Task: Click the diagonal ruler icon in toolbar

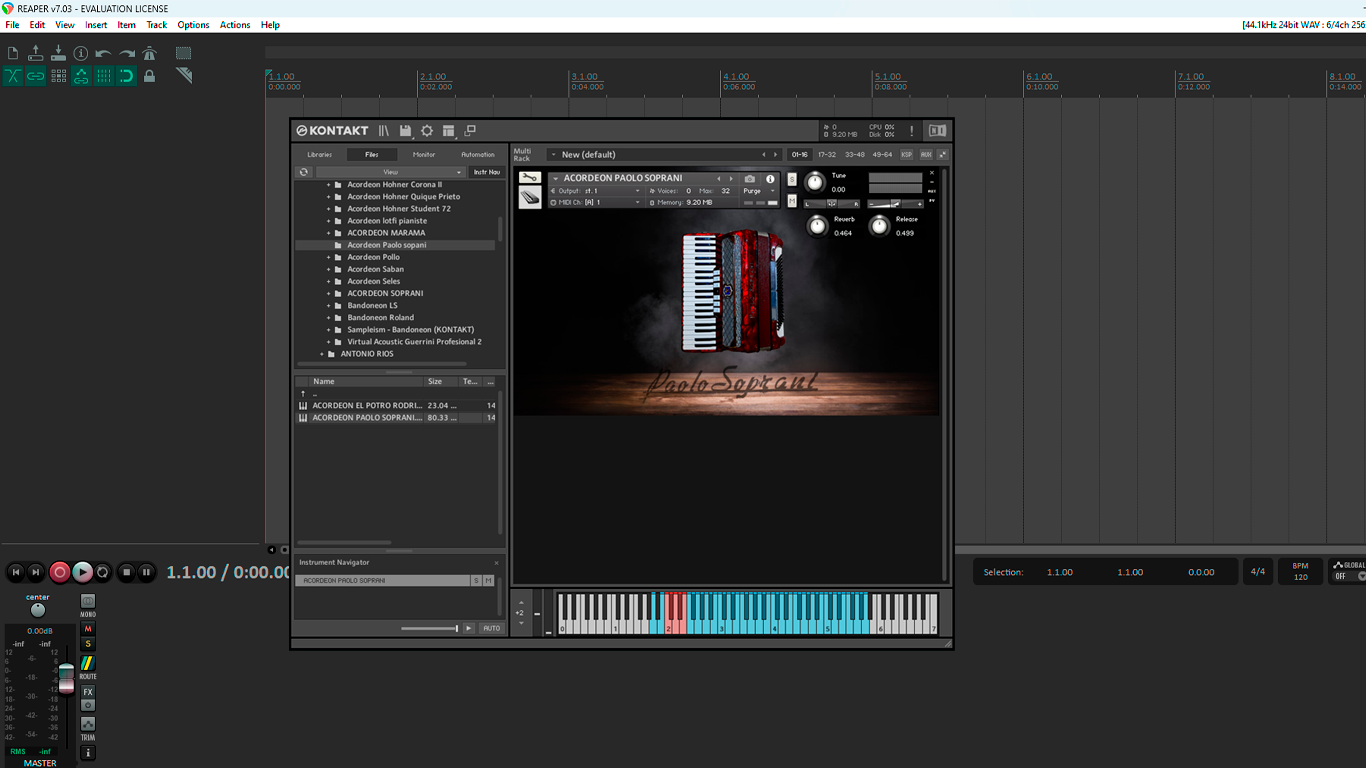Action: point(184,76)
